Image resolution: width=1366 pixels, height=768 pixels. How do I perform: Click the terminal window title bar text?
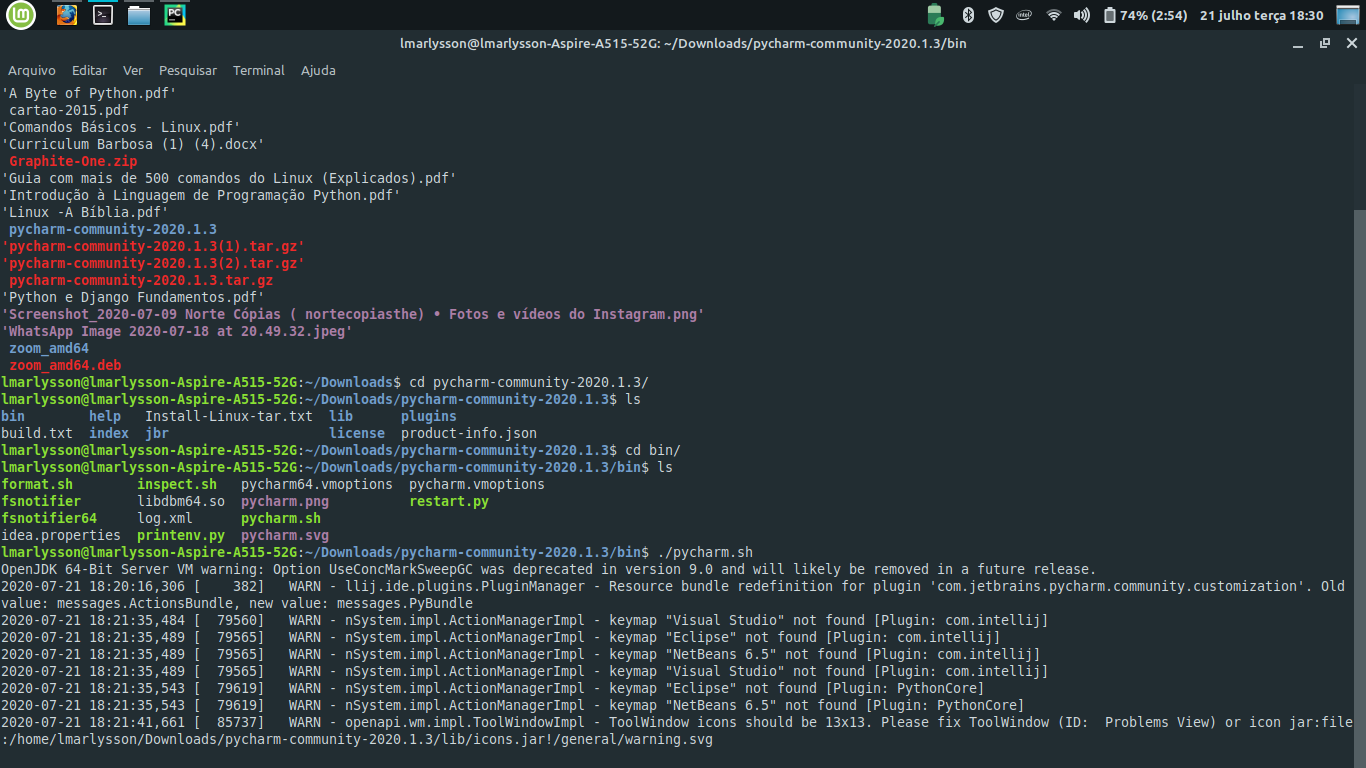pos(683,43)
